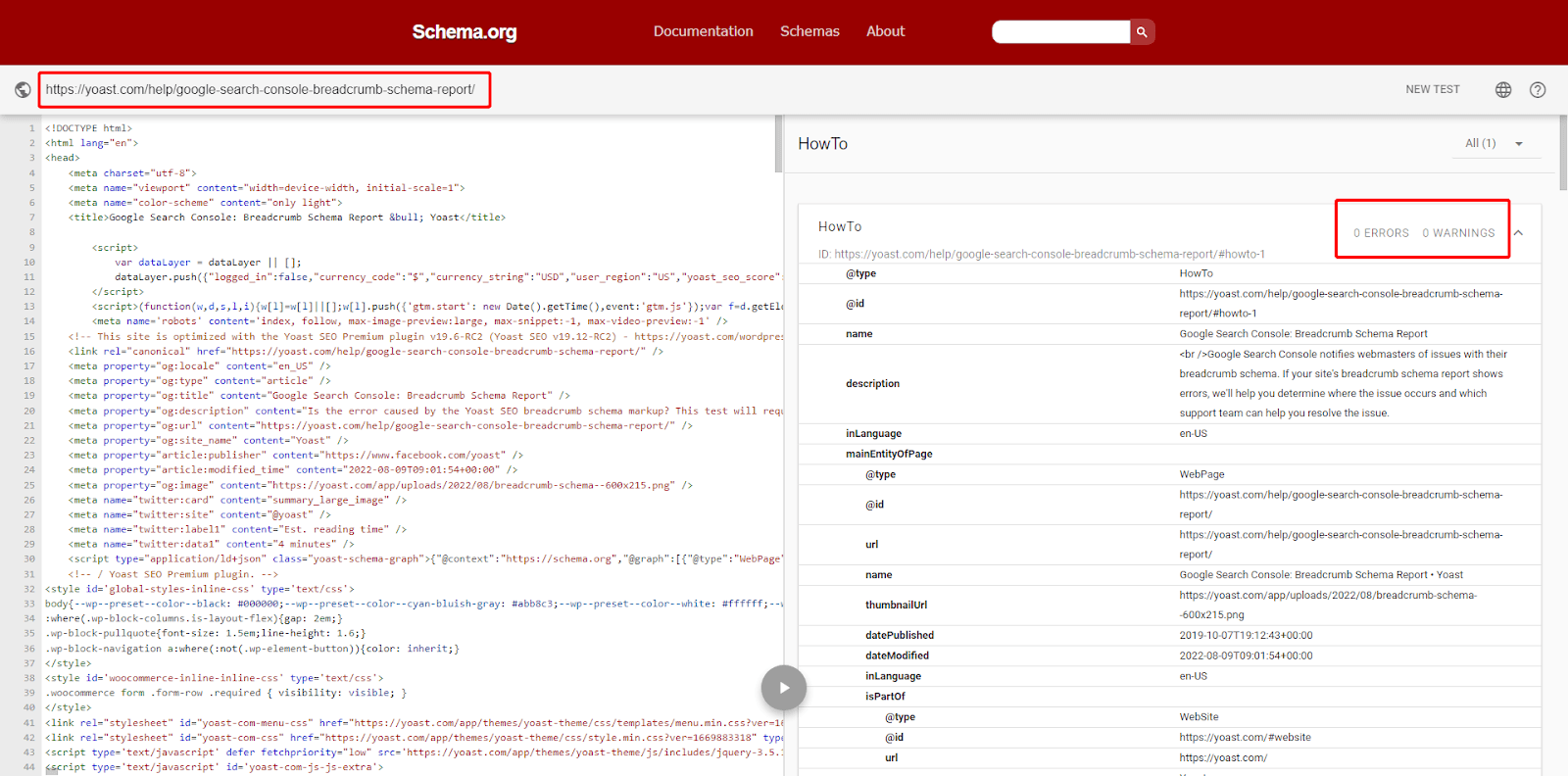The width and height of the screenshot is (1568, 776).
Task: Click the dateModified value 2022-08-09
Action: pos(1246,655)
